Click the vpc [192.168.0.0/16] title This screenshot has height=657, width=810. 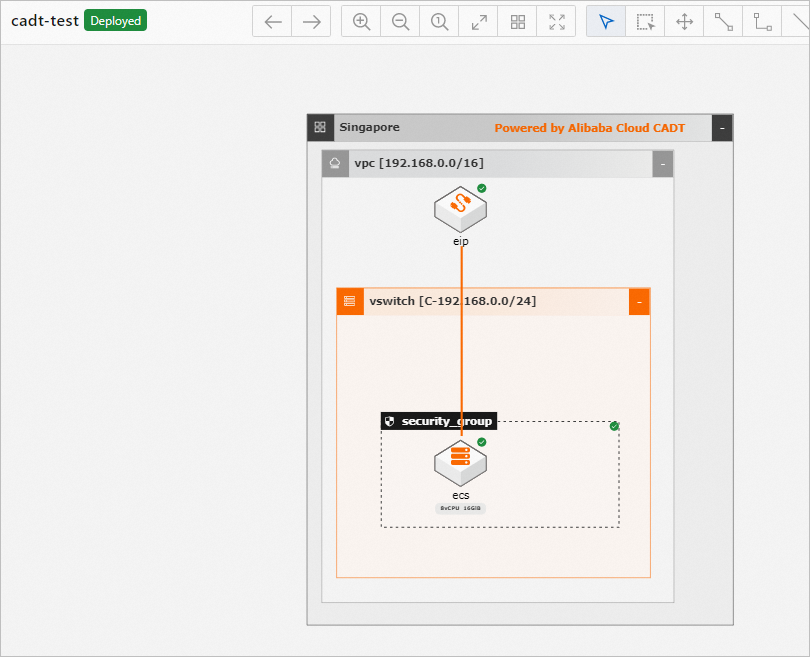pyautogui.click(x=419, y=163)
